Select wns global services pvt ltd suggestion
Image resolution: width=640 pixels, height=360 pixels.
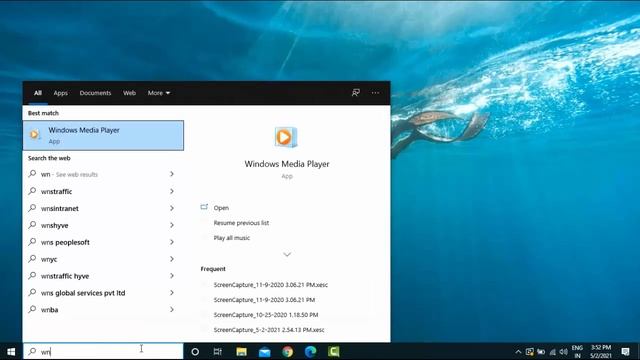point(96,293)
